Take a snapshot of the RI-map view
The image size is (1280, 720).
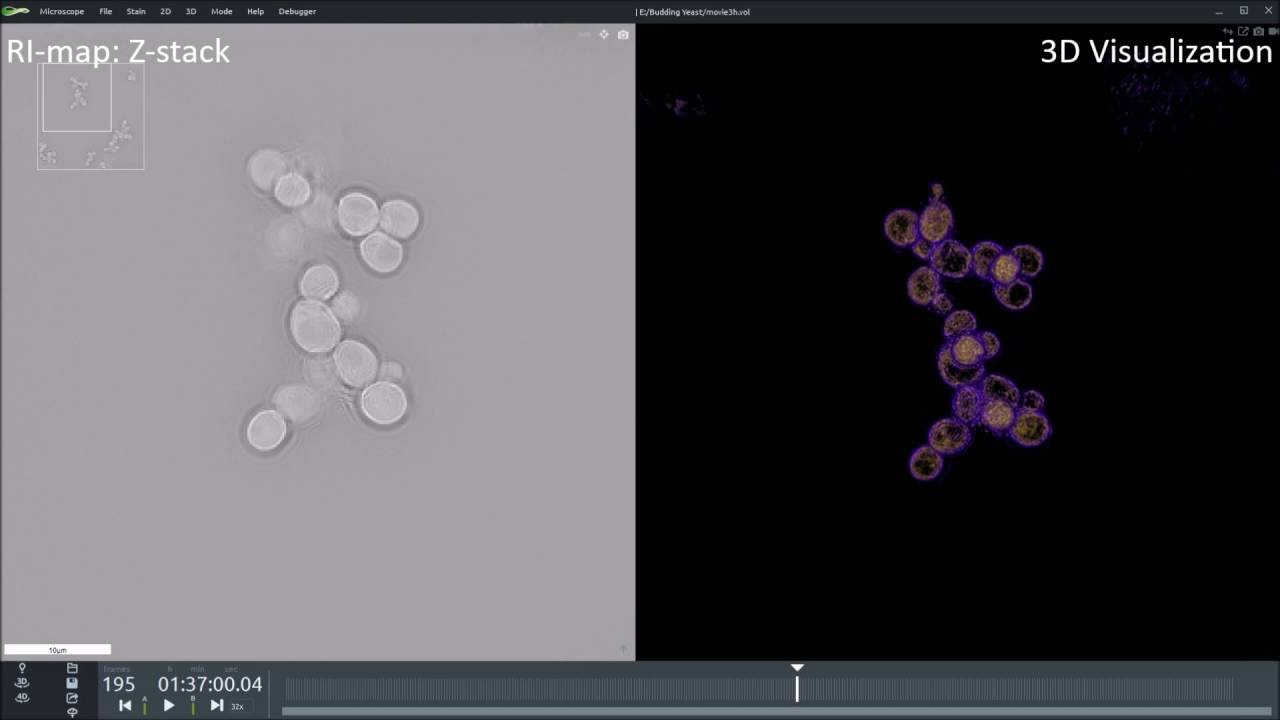click(x=623, y=34)
